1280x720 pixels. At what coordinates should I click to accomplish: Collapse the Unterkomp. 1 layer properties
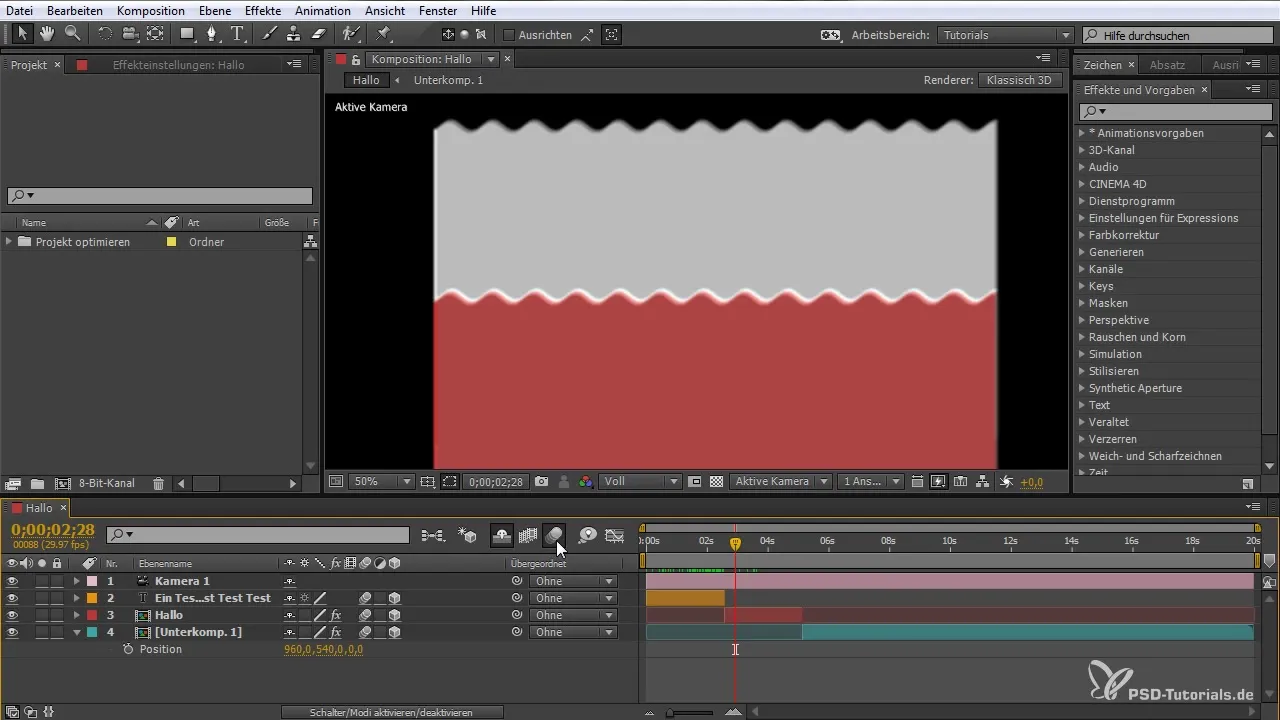pyautogui.click(x=76, y=632)
